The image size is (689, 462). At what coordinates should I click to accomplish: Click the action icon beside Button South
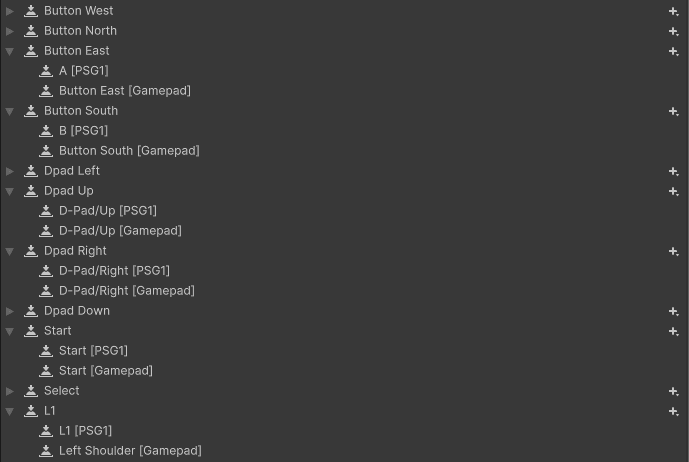(x=31, y=111)
